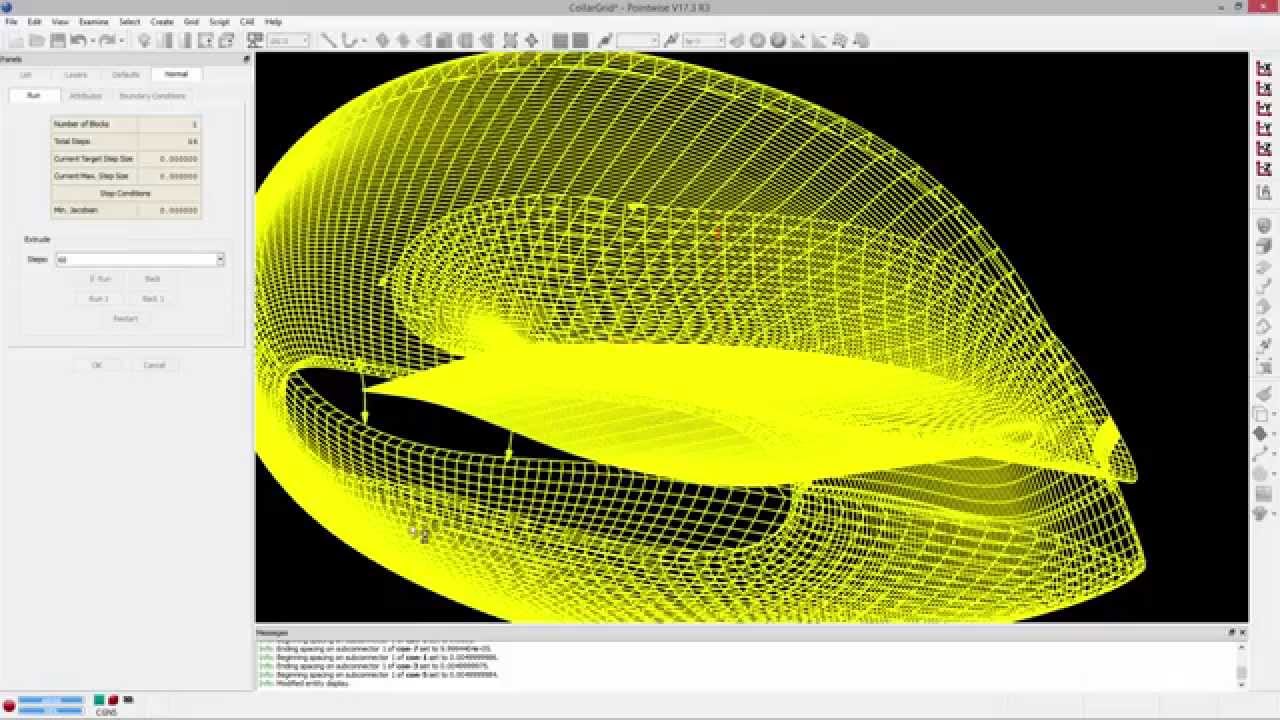The width and height of the screenshot is (1280, 720).
Task: Click the red cube status bar icon
Action: click(x=113, y=700)
